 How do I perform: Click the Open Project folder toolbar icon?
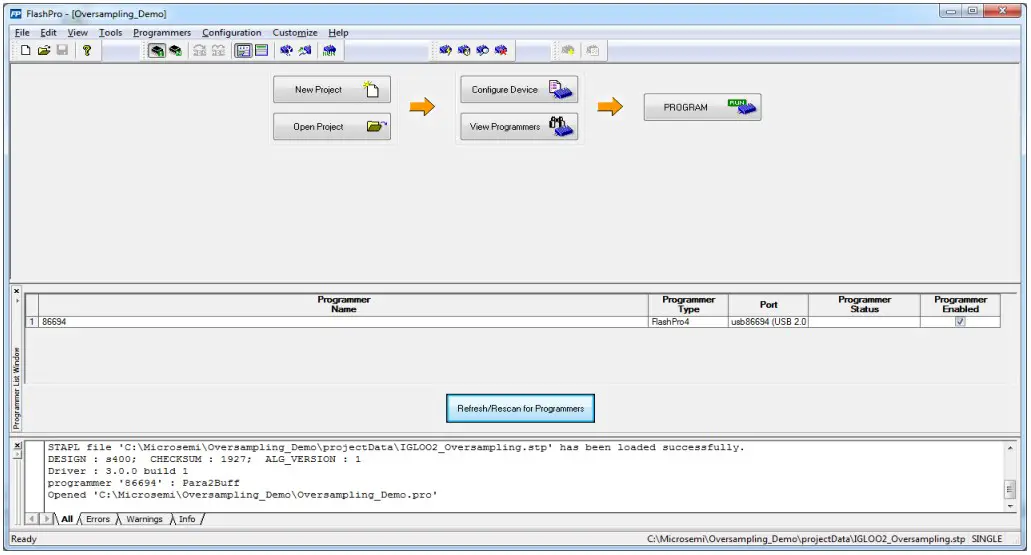point(44,50)
